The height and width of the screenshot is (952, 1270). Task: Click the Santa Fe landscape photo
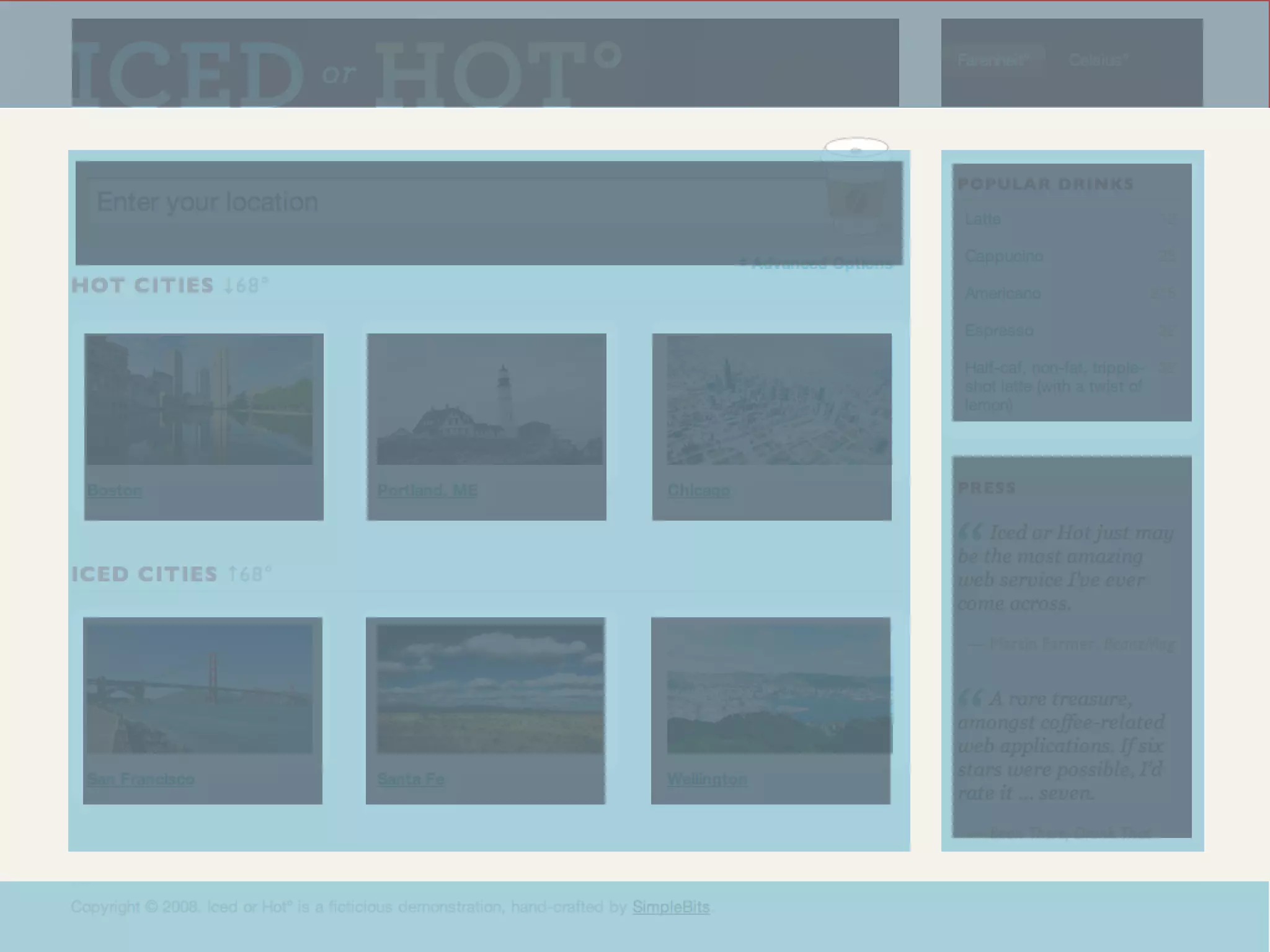pos(489,689)
